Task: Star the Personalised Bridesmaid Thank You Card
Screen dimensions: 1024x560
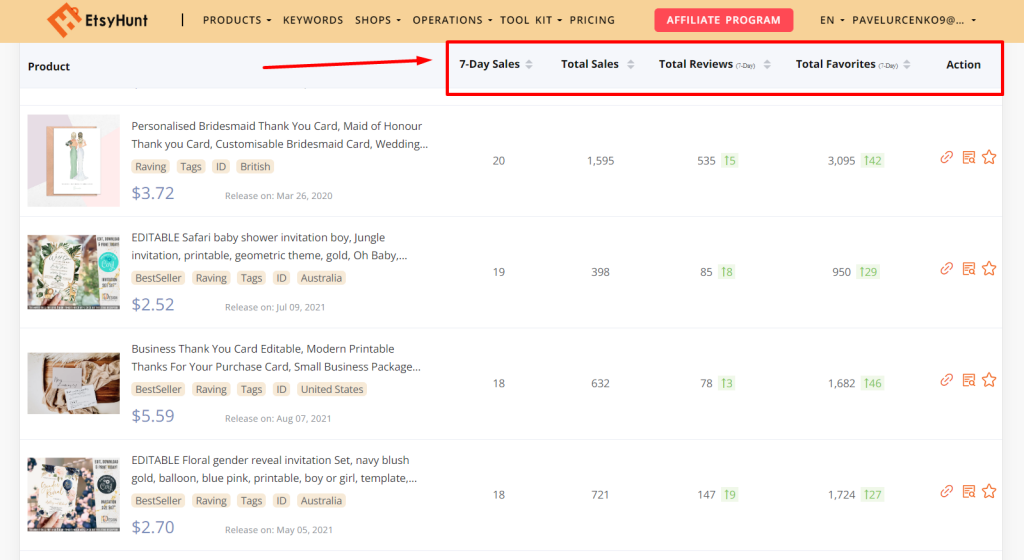Action: pos(989,157)
